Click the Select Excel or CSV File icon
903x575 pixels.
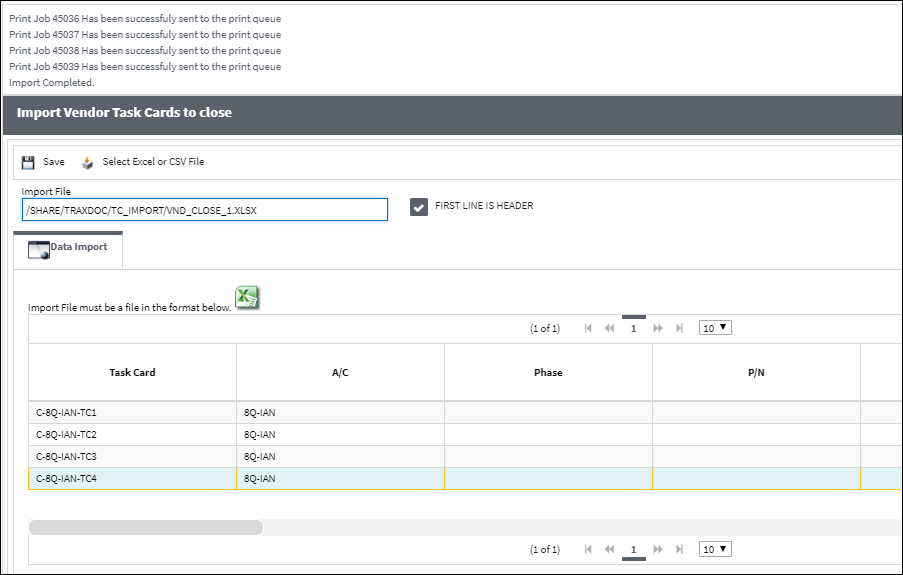point(87,163)
